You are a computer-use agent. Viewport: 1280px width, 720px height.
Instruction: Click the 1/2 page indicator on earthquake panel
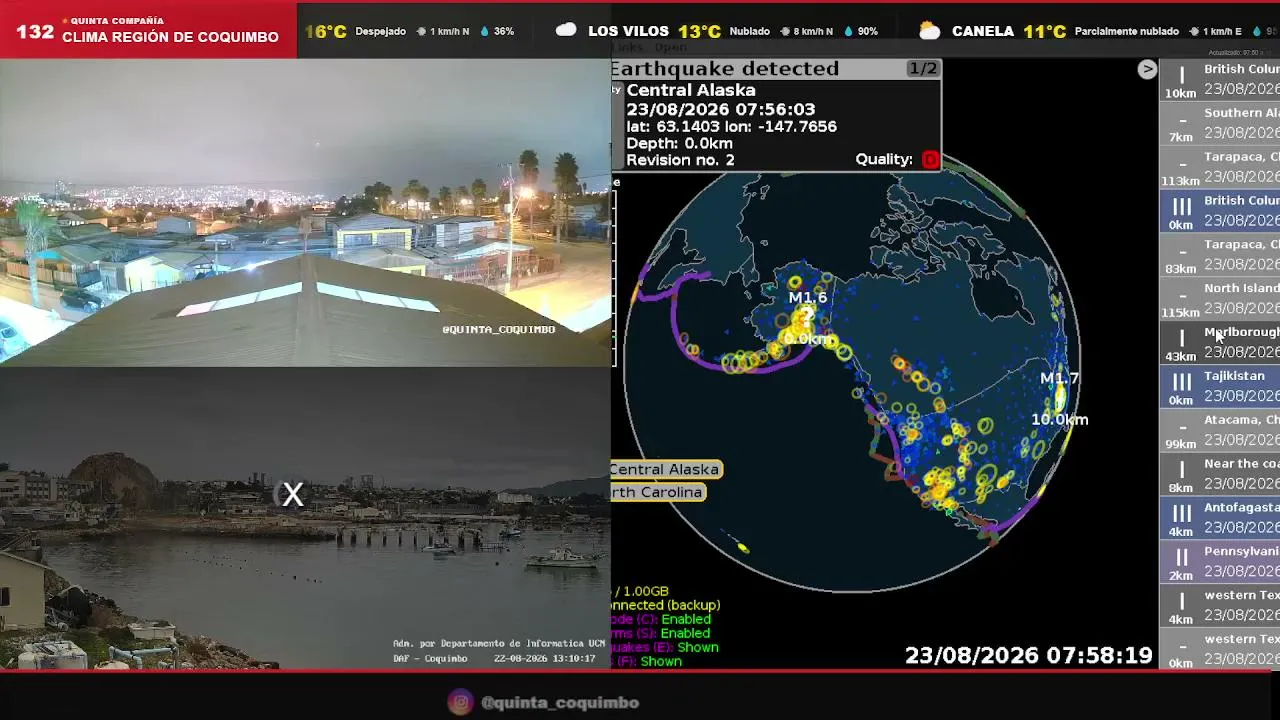coord(922,69)
